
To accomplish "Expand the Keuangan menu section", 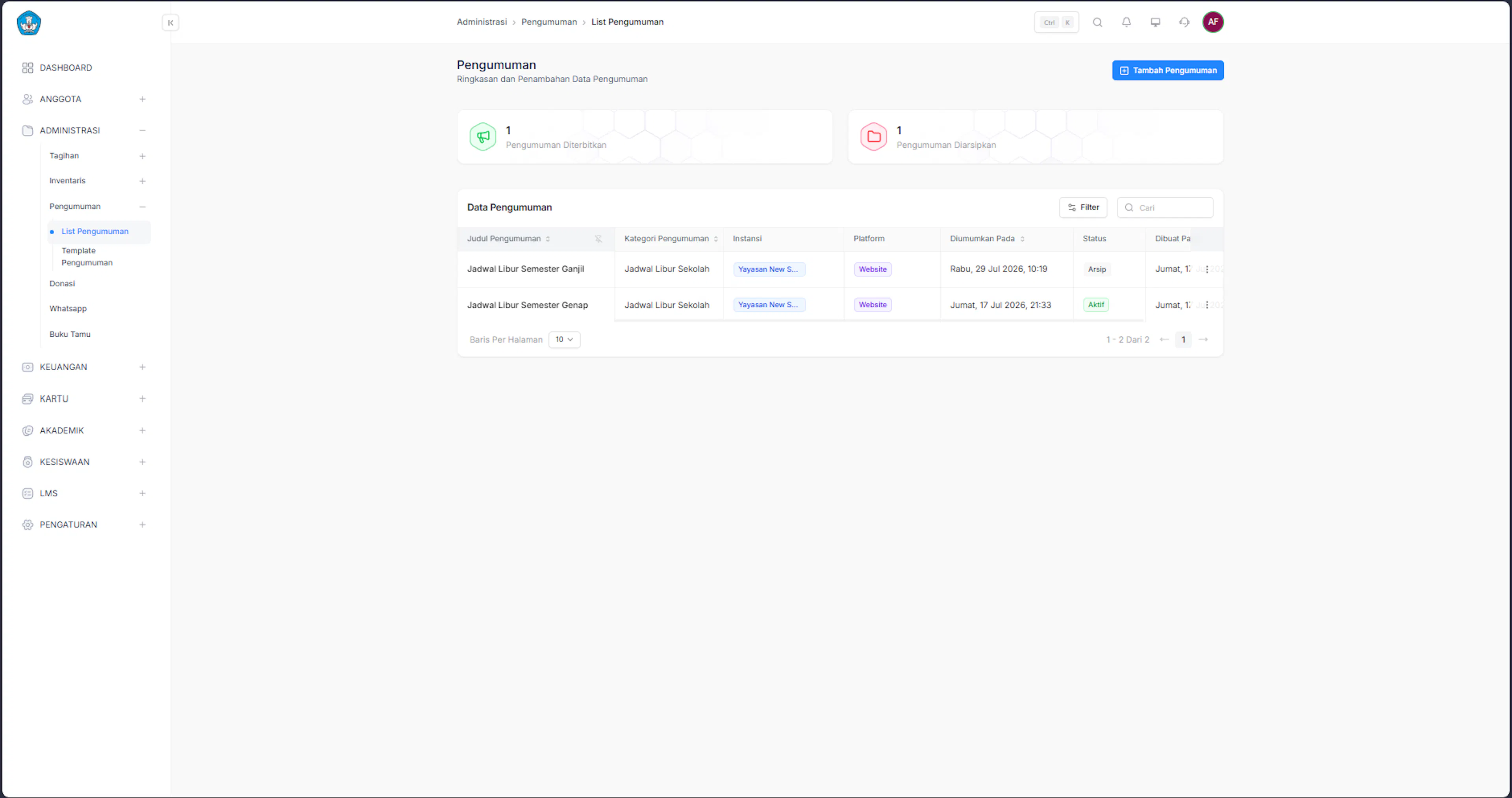I will click(142, 367).
